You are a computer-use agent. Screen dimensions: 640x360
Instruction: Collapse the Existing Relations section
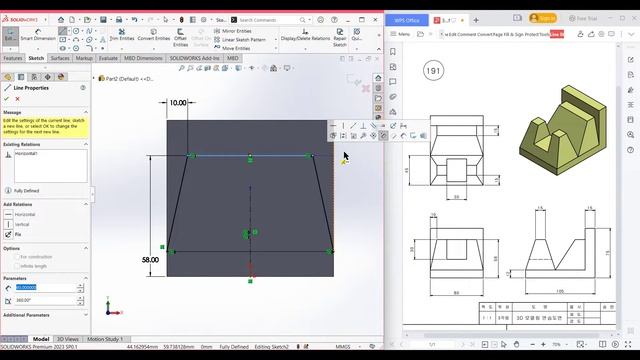[86, 144]
